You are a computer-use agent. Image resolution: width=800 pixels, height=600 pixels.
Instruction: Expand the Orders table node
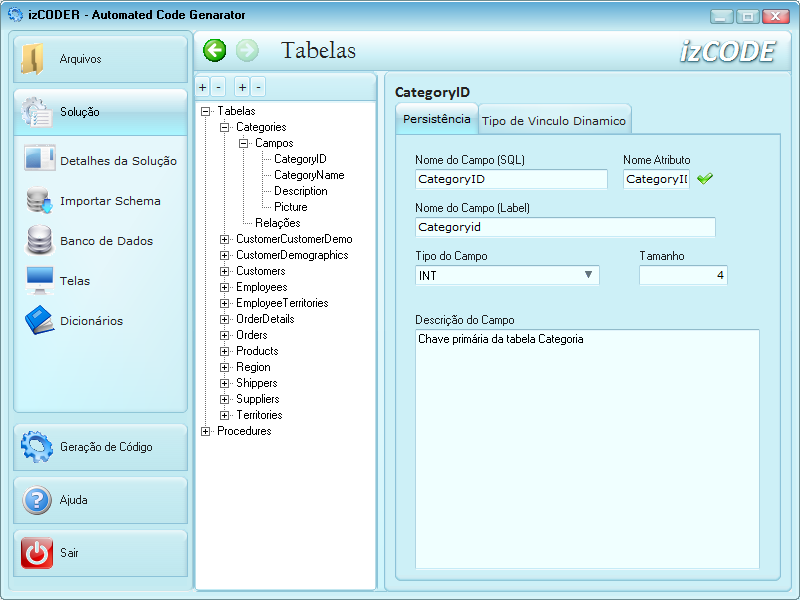[x=224, y=335]
